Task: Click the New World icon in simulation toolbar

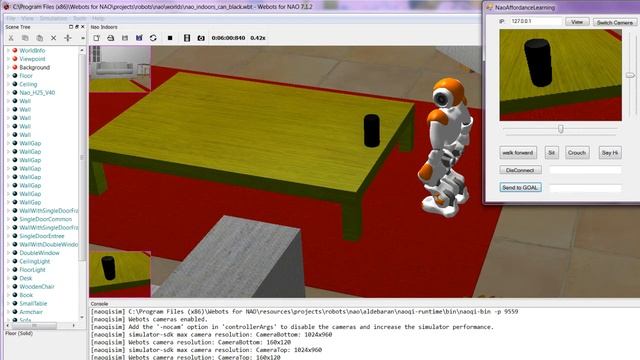Action: point(96,38)
